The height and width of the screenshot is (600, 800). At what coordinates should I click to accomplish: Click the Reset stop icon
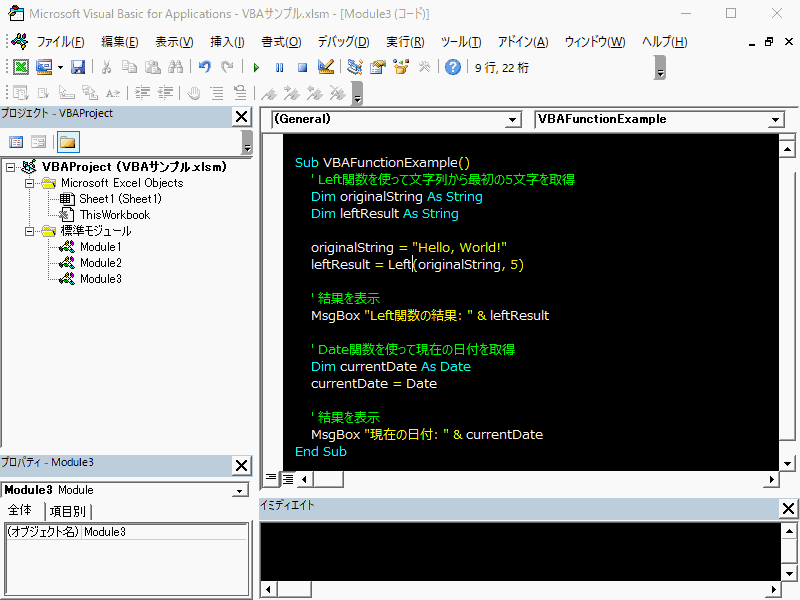coord(303,67)
